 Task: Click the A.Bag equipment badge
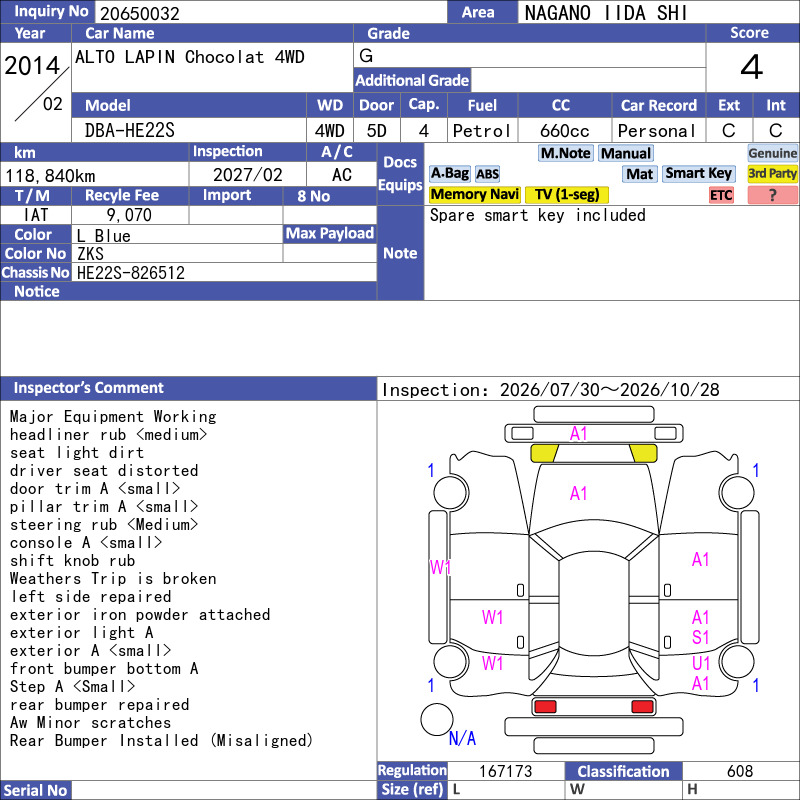[x=449, y=173]
